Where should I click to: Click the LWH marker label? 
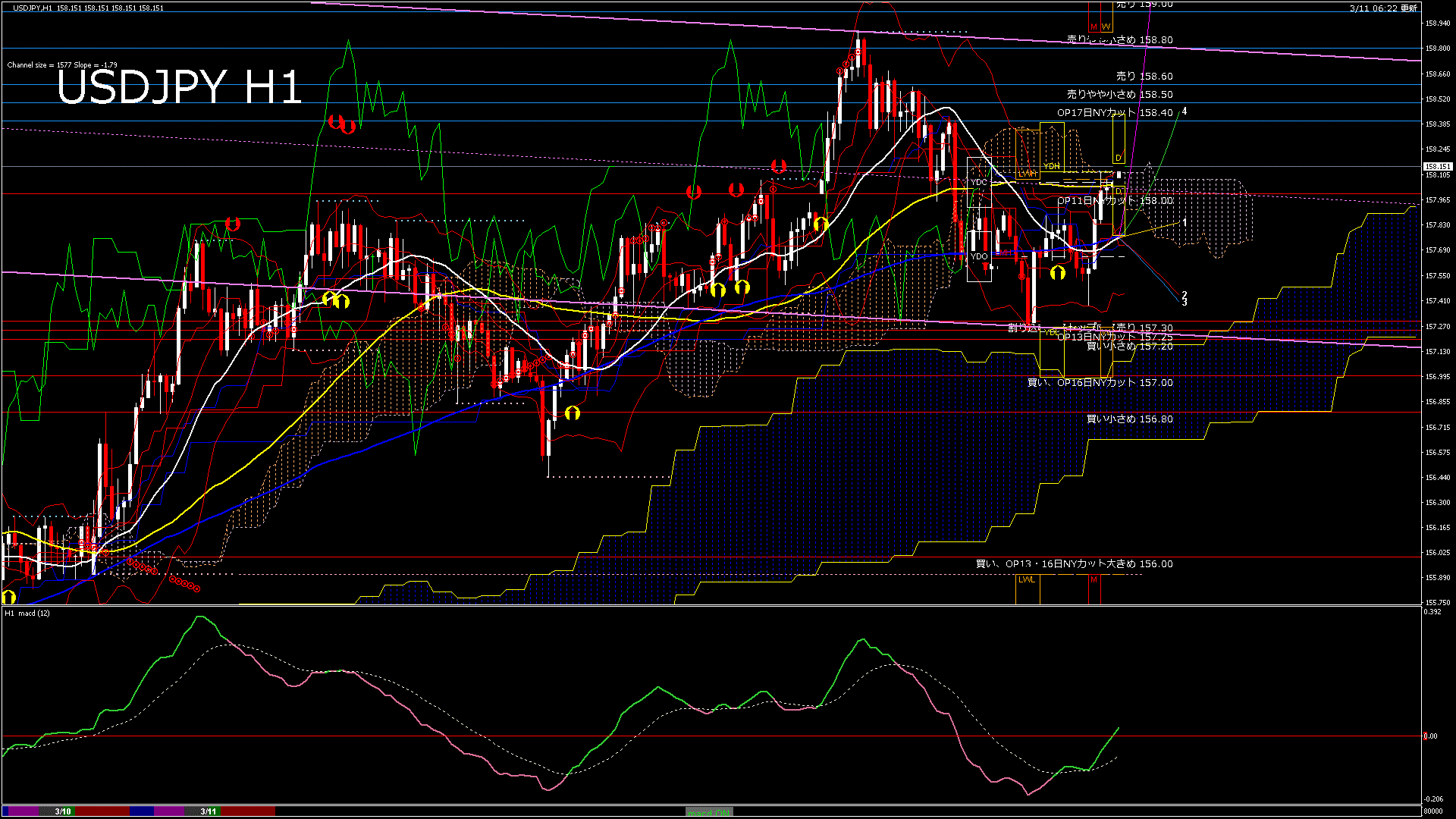(1027, 174)
